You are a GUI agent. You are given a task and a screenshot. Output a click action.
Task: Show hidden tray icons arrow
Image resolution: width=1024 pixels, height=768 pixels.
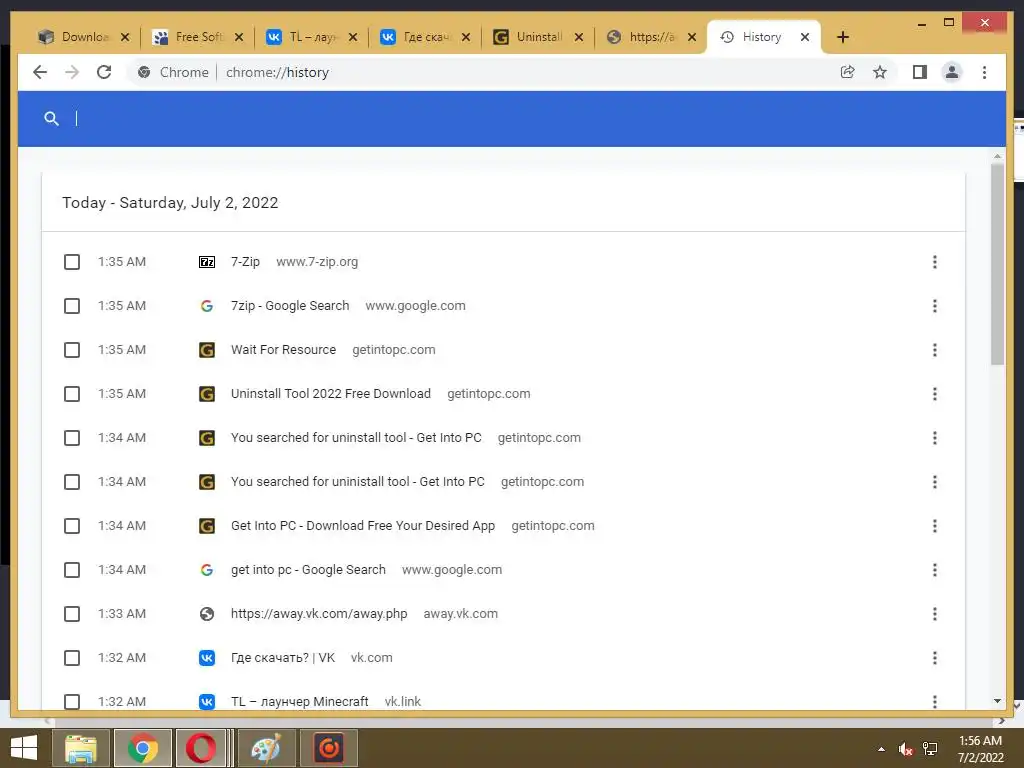[x=881, y=749]
